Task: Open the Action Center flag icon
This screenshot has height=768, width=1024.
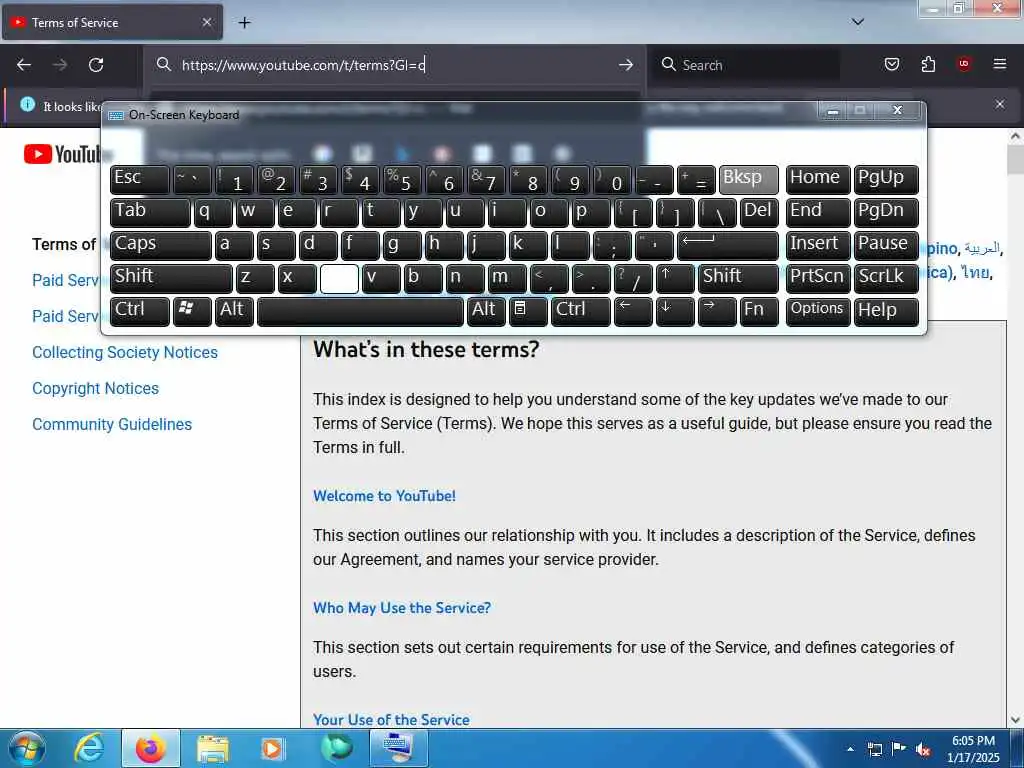Action: (899, 749)
